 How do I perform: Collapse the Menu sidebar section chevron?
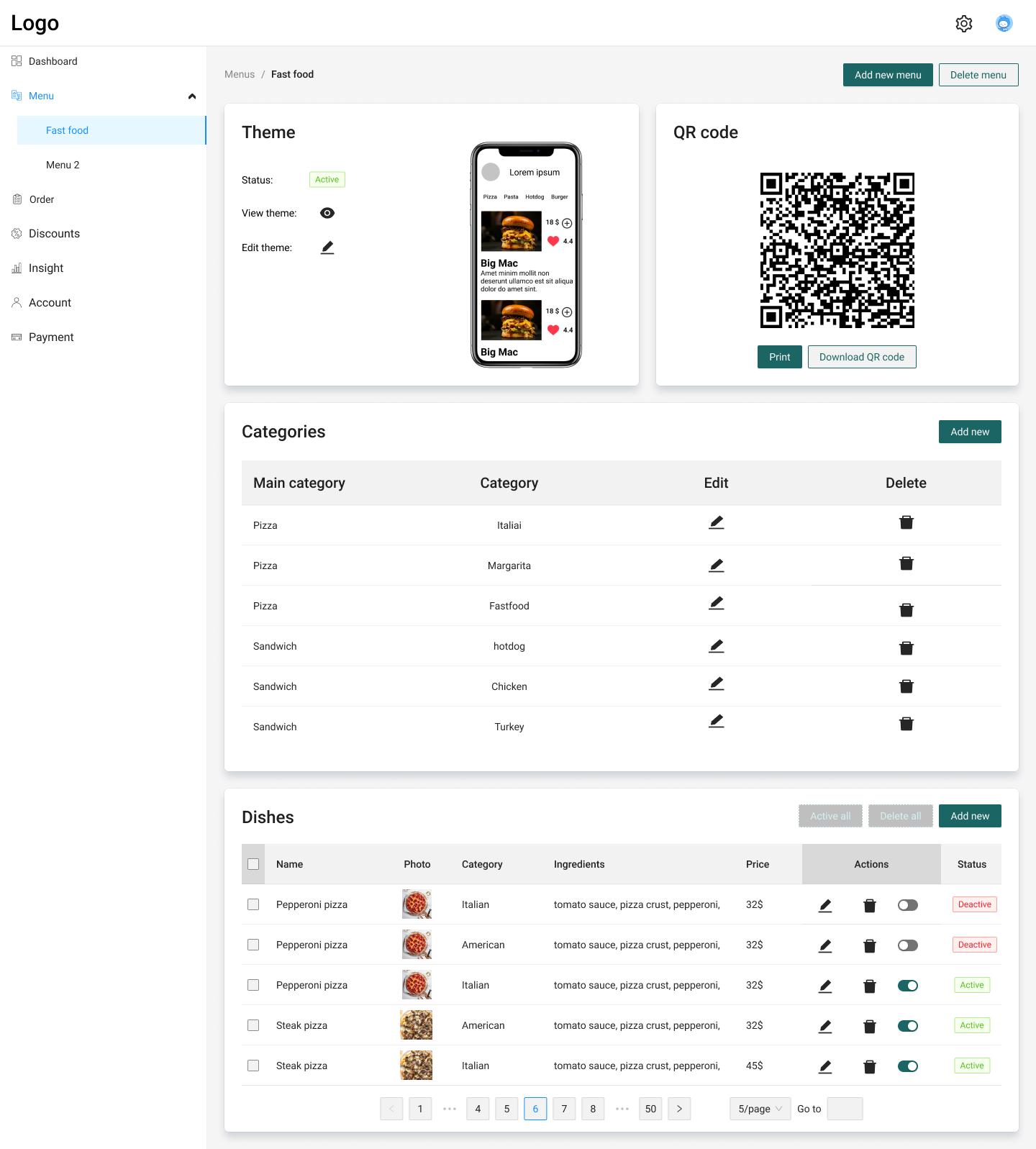(x=192, y=96)
